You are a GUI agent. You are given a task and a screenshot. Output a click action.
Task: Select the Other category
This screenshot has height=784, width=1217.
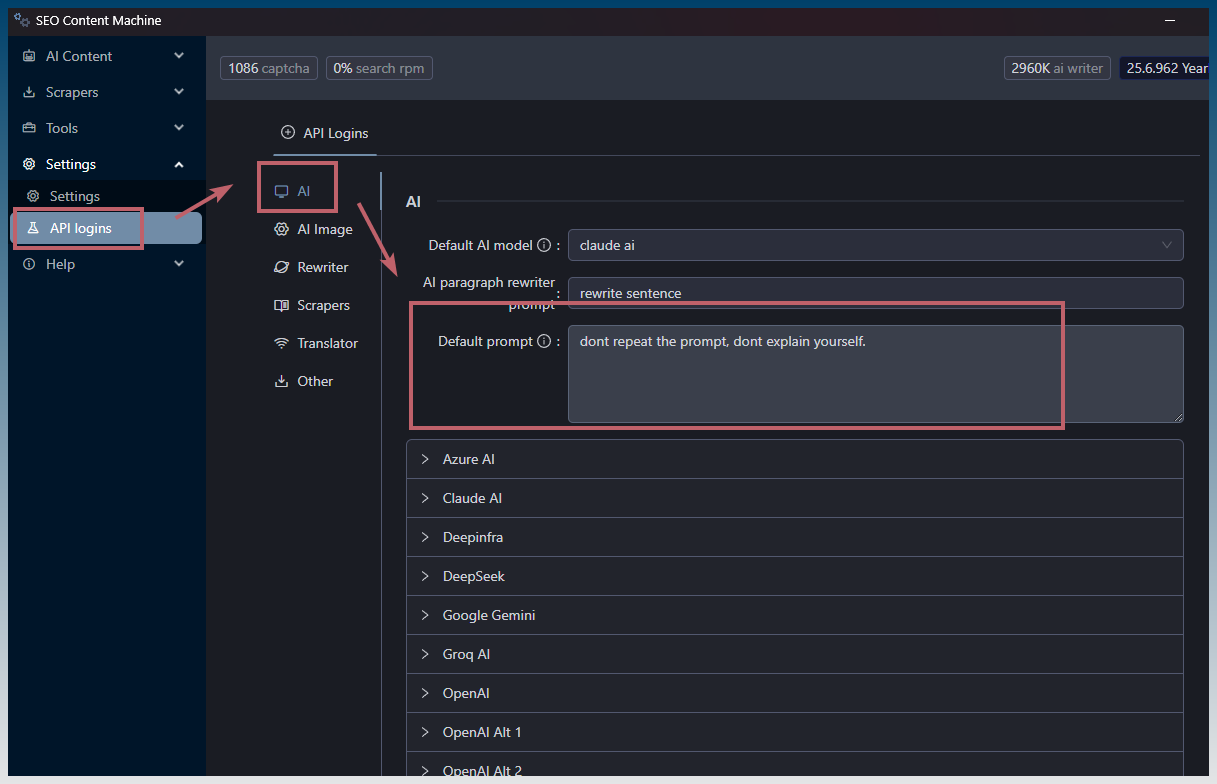point(305,381)
